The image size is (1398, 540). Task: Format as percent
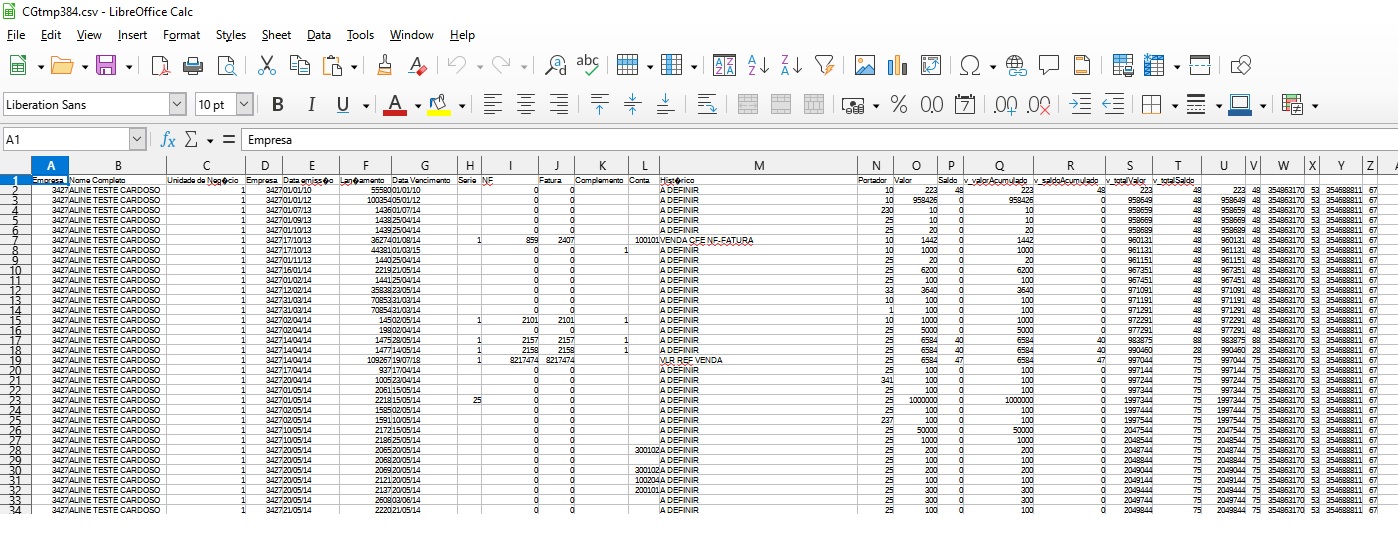pos(899,104)
